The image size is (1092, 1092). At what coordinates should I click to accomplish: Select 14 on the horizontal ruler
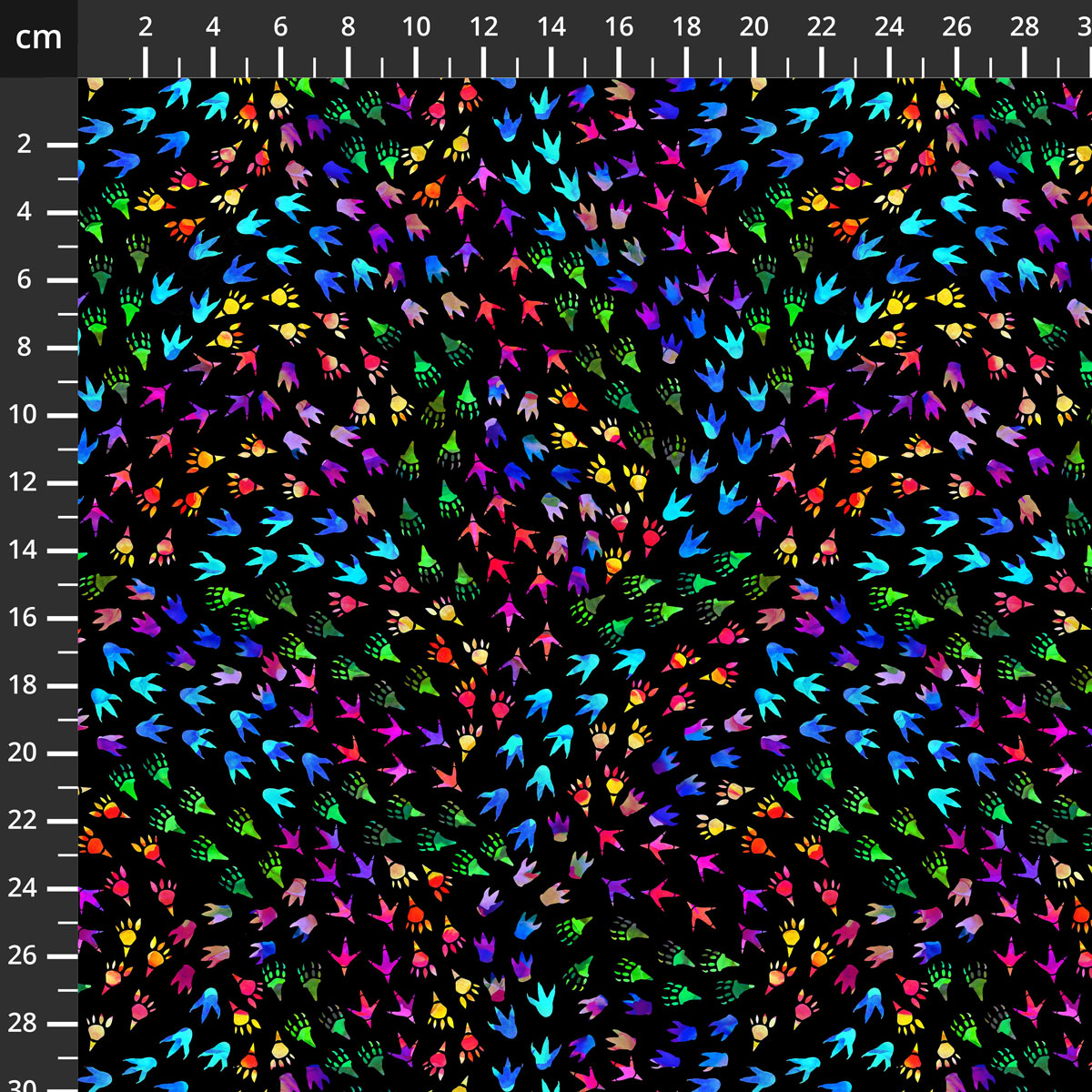[x=551, y=27]
